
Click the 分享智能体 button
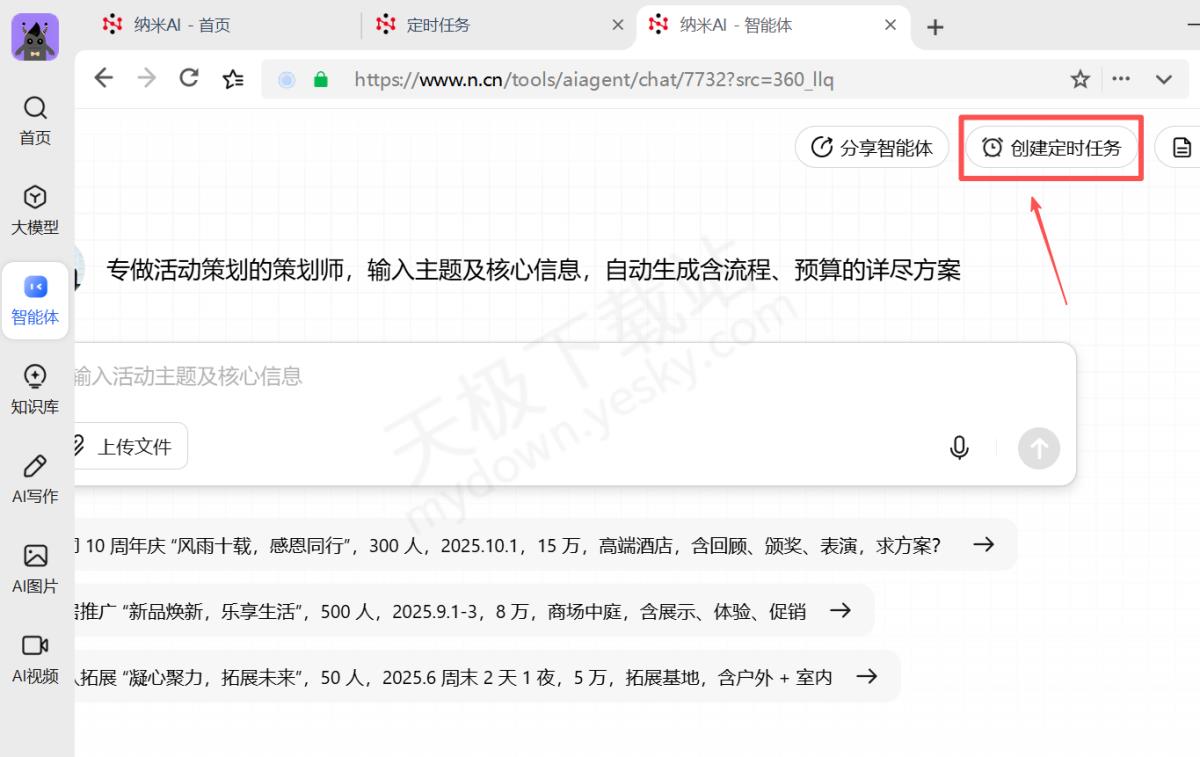[871, 148]
